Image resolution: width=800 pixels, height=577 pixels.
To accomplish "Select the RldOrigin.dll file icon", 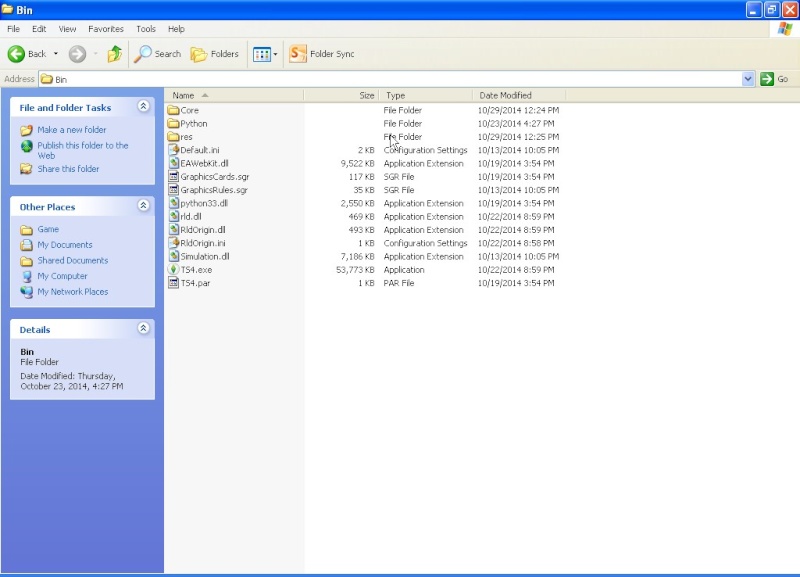I will (173, 230).
